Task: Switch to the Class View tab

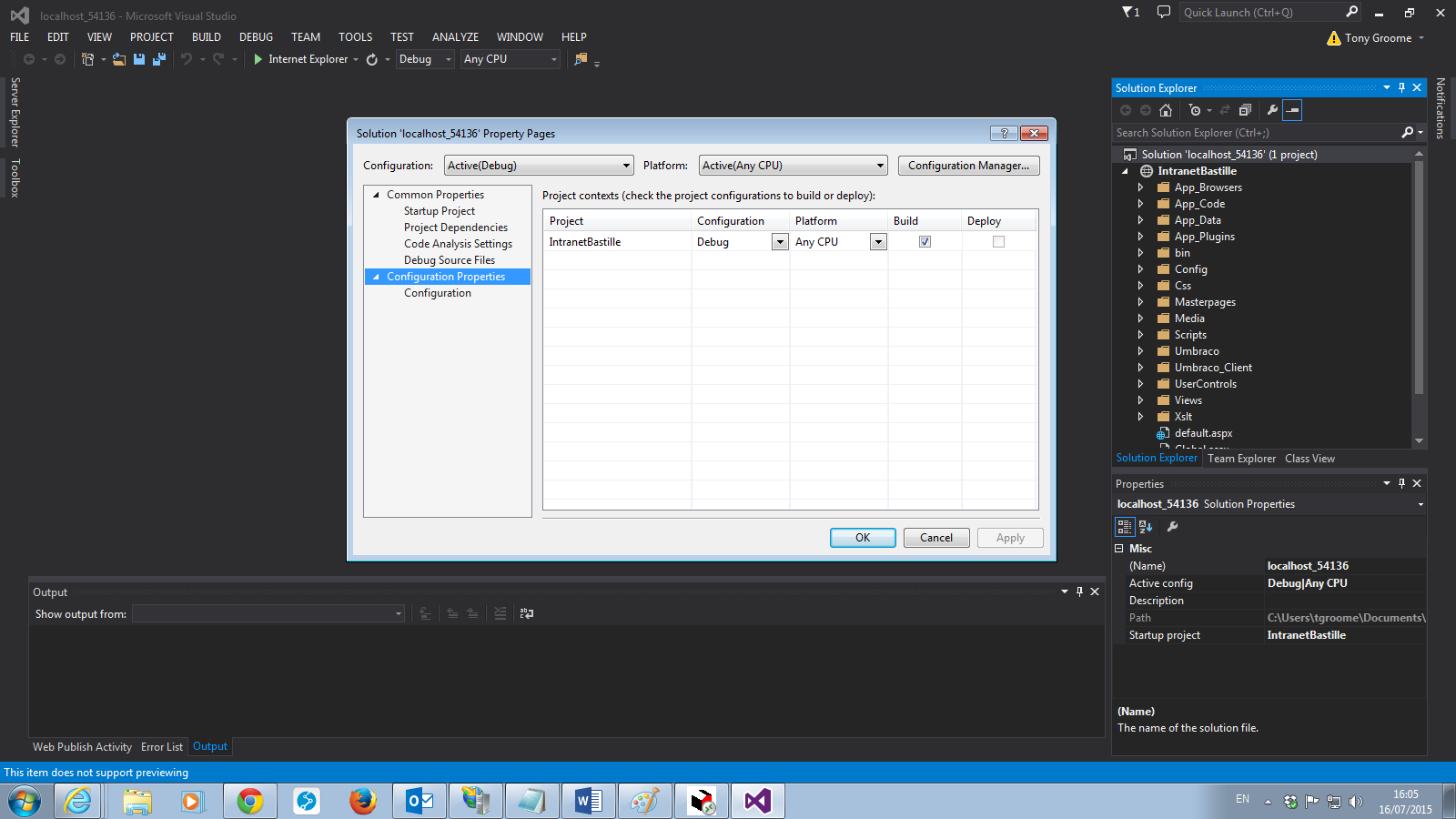Action: (1309, 459)
